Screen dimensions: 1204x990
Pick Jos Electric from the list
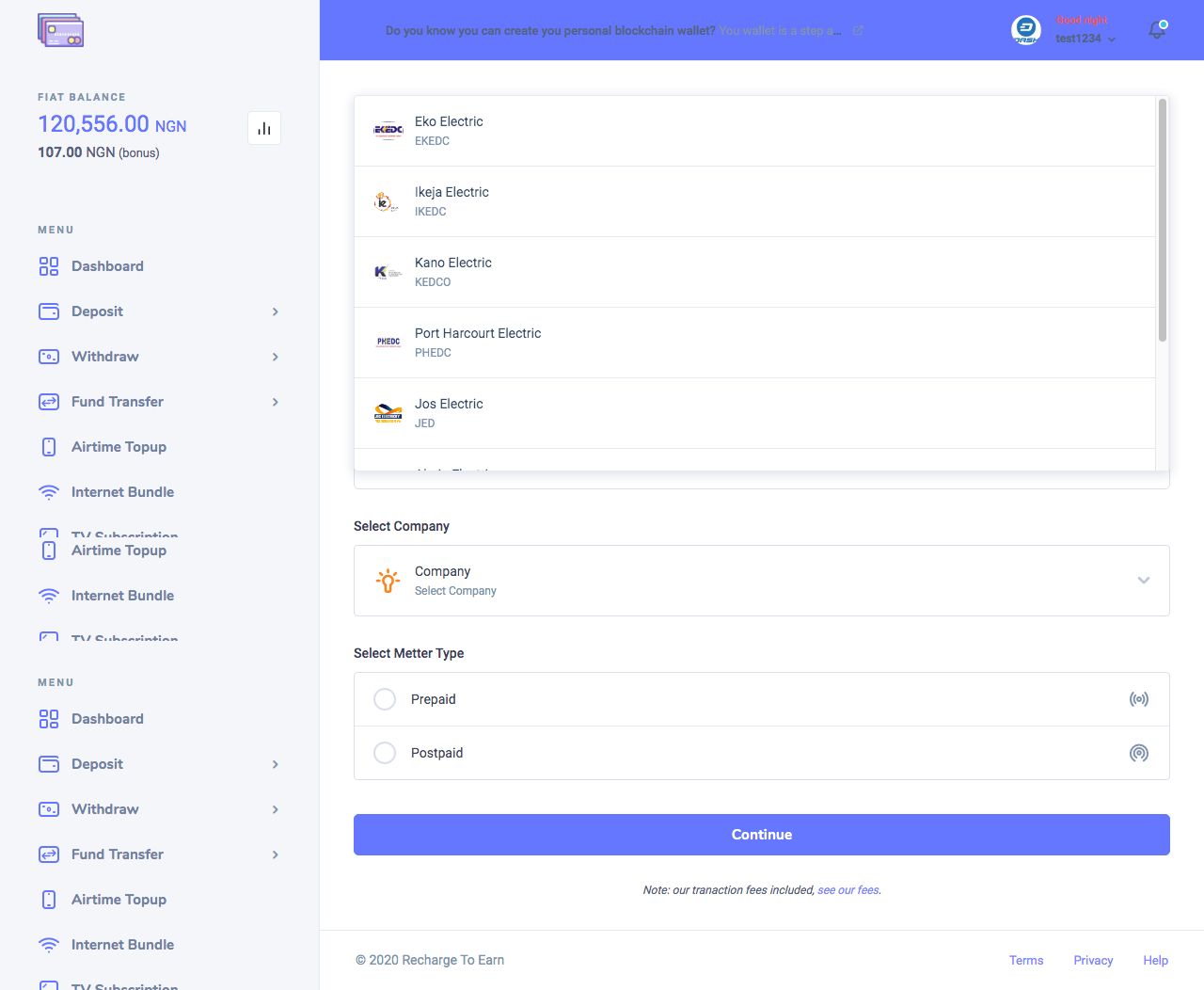pos(754,413)
